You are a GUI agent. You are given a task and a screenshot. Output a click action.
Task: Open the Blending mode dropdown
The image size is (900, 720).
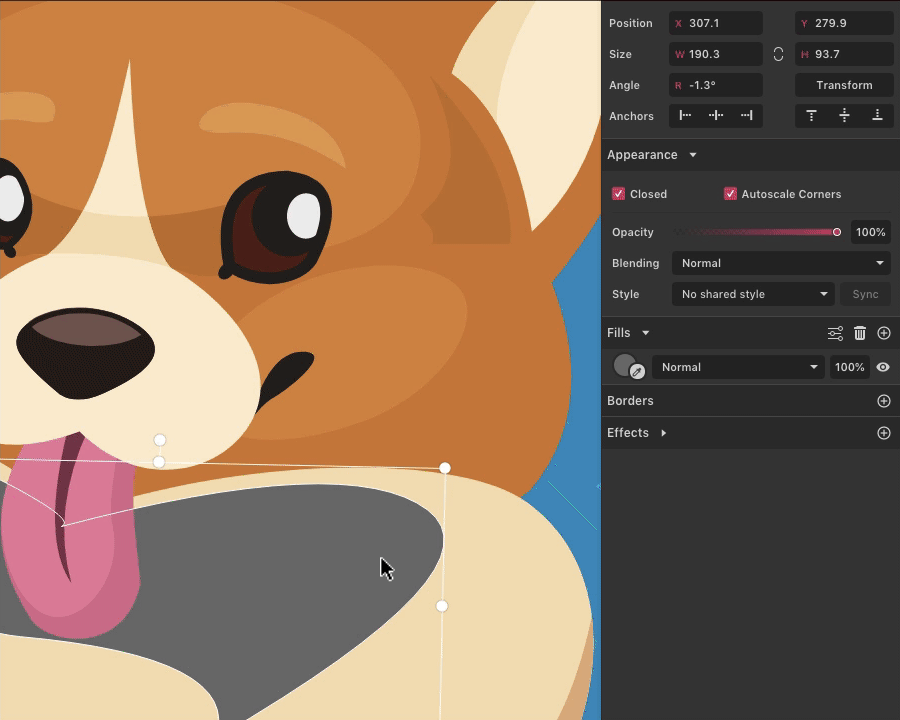pyautogui.click(x=781, y=263)
